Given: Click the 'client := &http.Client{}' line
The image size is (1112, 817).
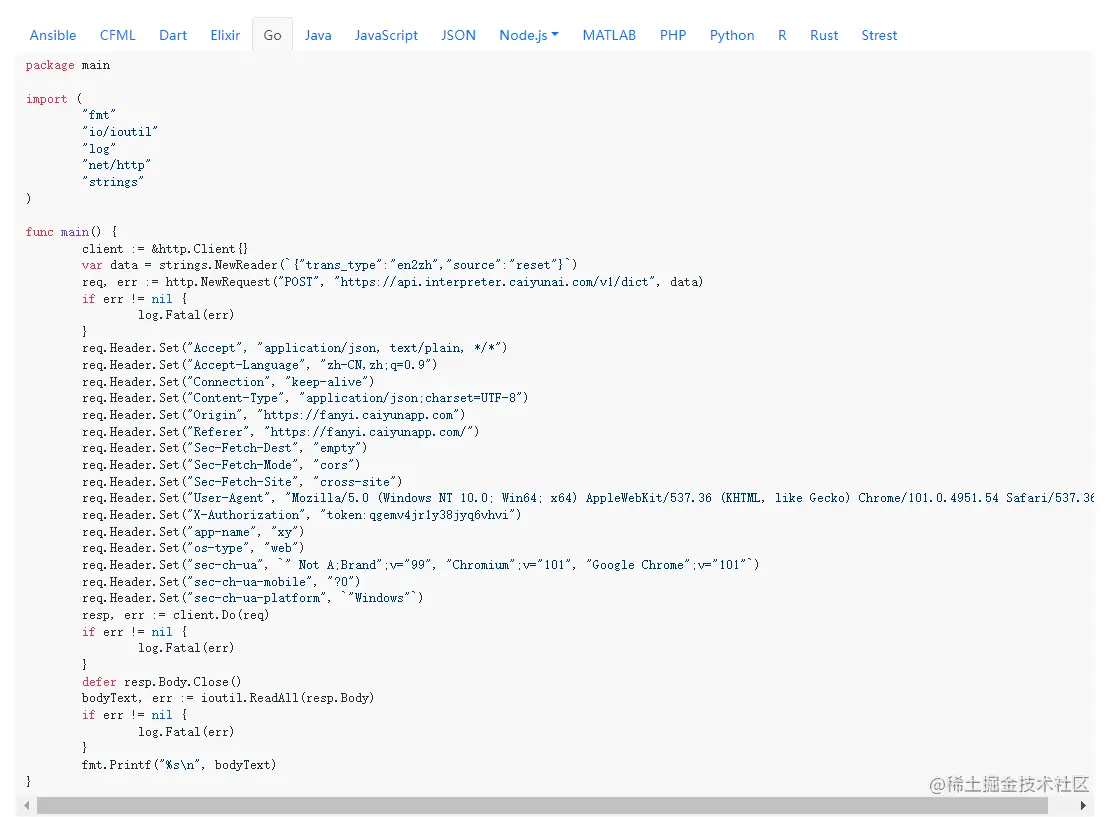Looking at the screenshot, I should click(165, 249).
